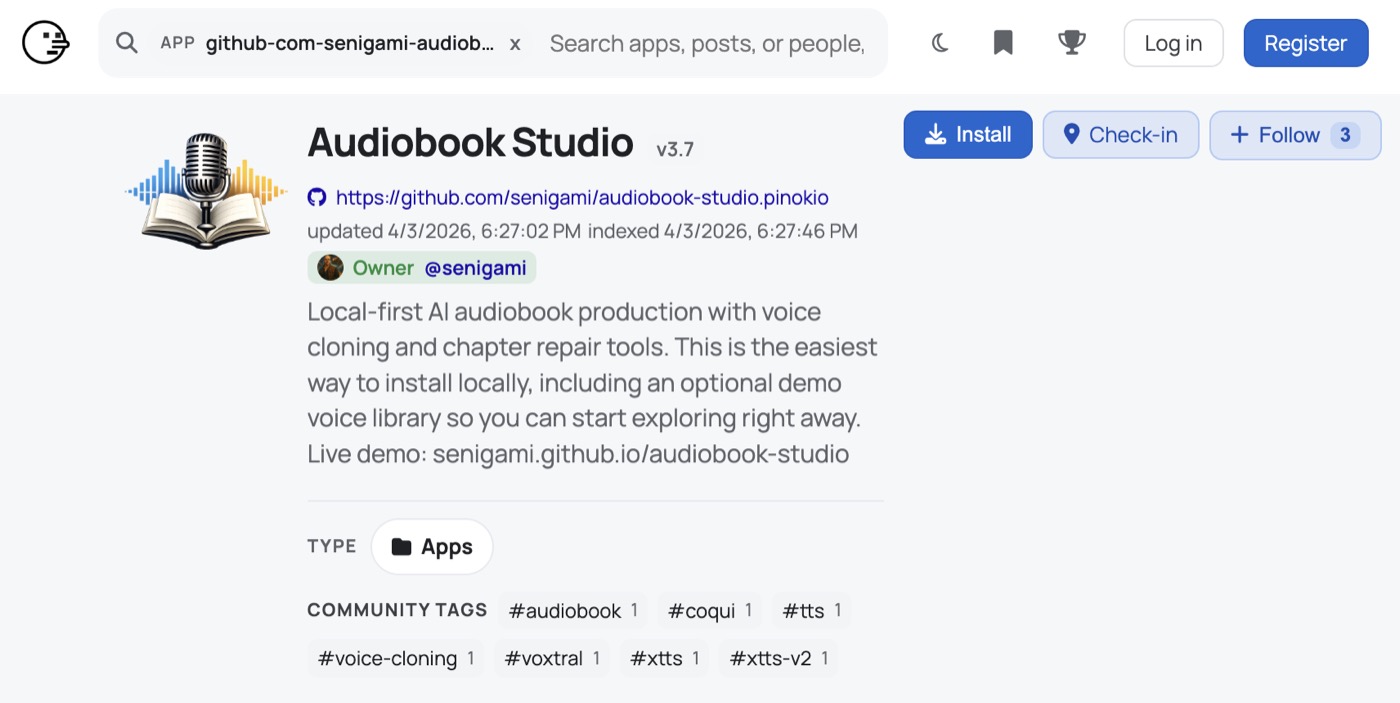This screenshot has width=1400, height=703.
Task: Click the Log in button
Action: point(1173,43)
